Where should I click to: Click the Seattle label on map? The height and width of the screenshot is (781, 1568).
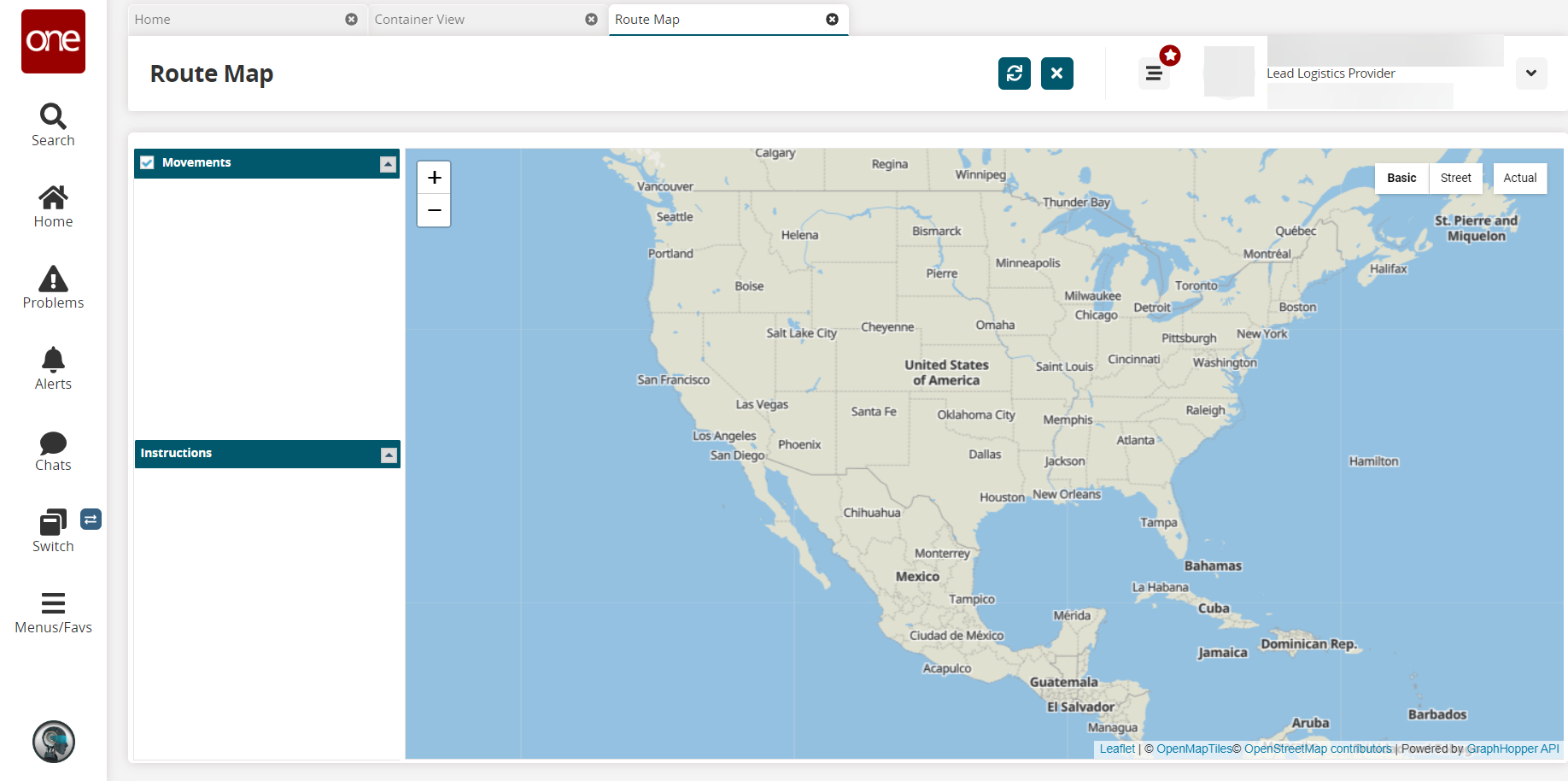click(x=675, y=217)
